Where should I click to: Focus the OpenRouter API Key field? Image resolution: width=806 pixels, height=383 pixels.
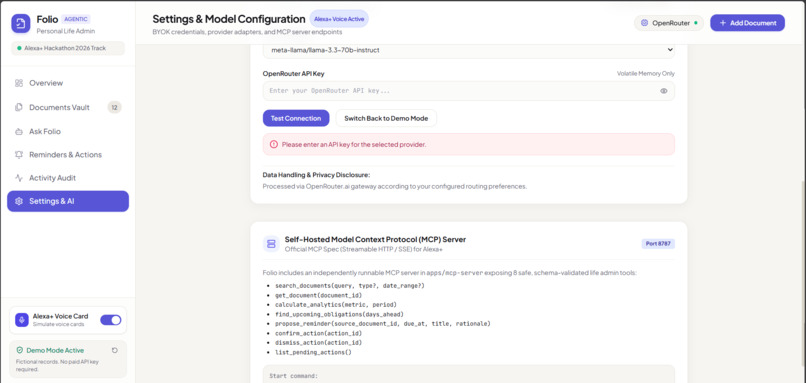(468, 91)
